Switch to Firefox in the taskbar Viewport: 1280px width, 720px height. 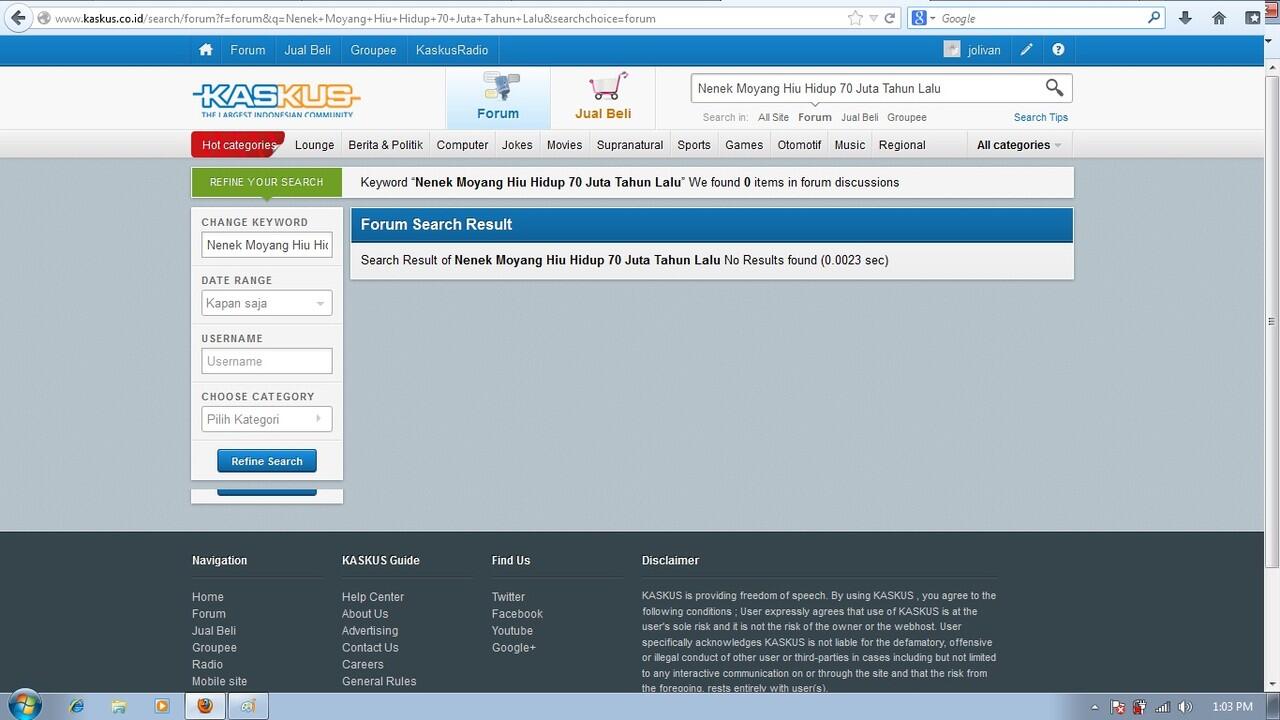click(x=205, y=706)
